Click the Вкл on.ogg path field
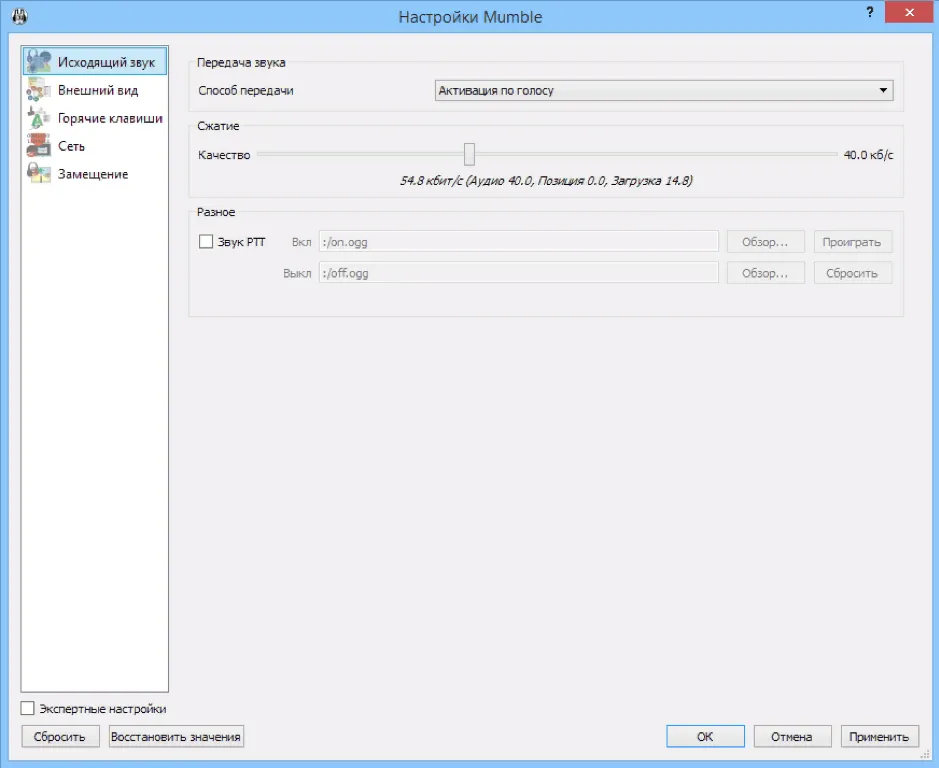 tap(519, 242)
